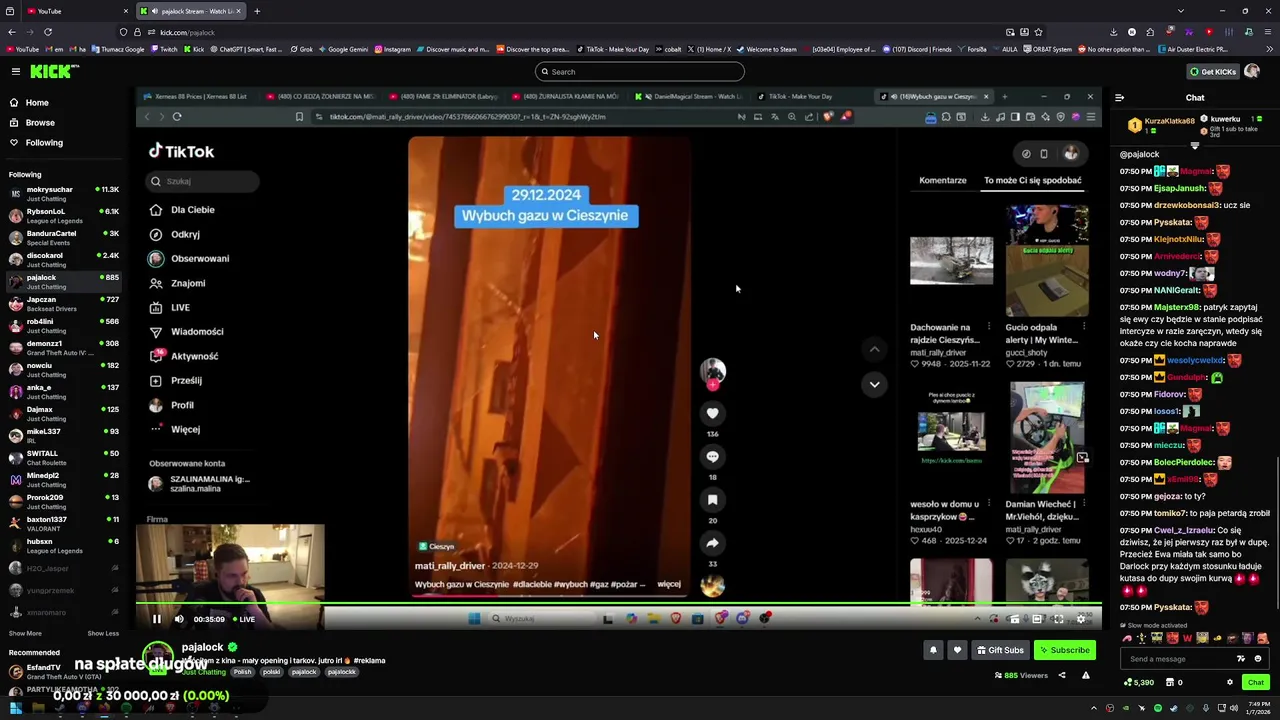Enter fullscreen on stream player
The height and width of the screenshot is (720, 1280).
1059,619
